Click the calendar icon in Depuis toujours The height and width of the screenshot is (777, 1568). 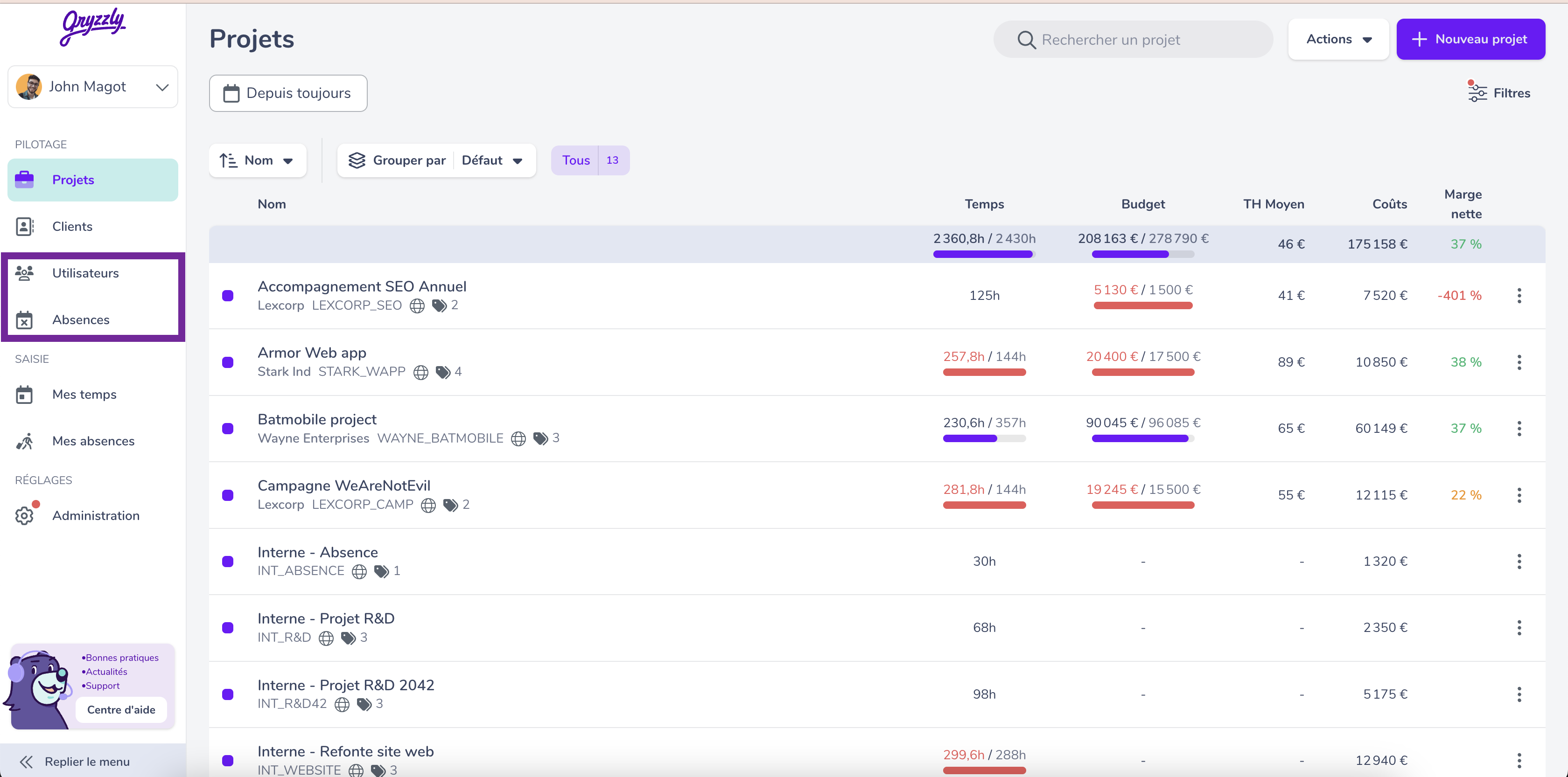coord(231,93)
